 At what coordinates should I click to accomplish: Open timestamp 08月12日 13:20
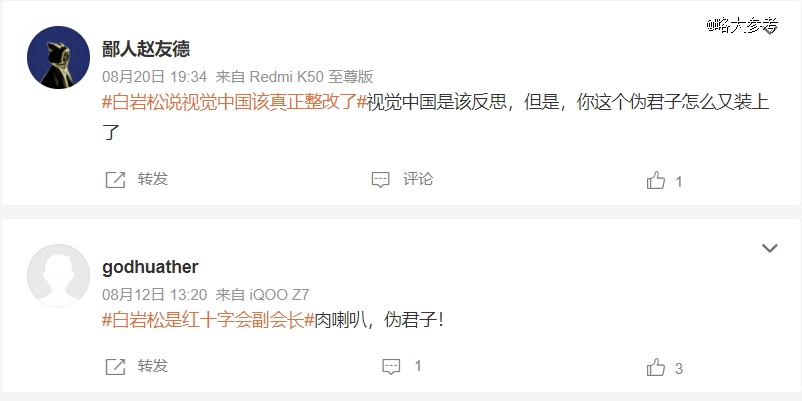(154, 295)
